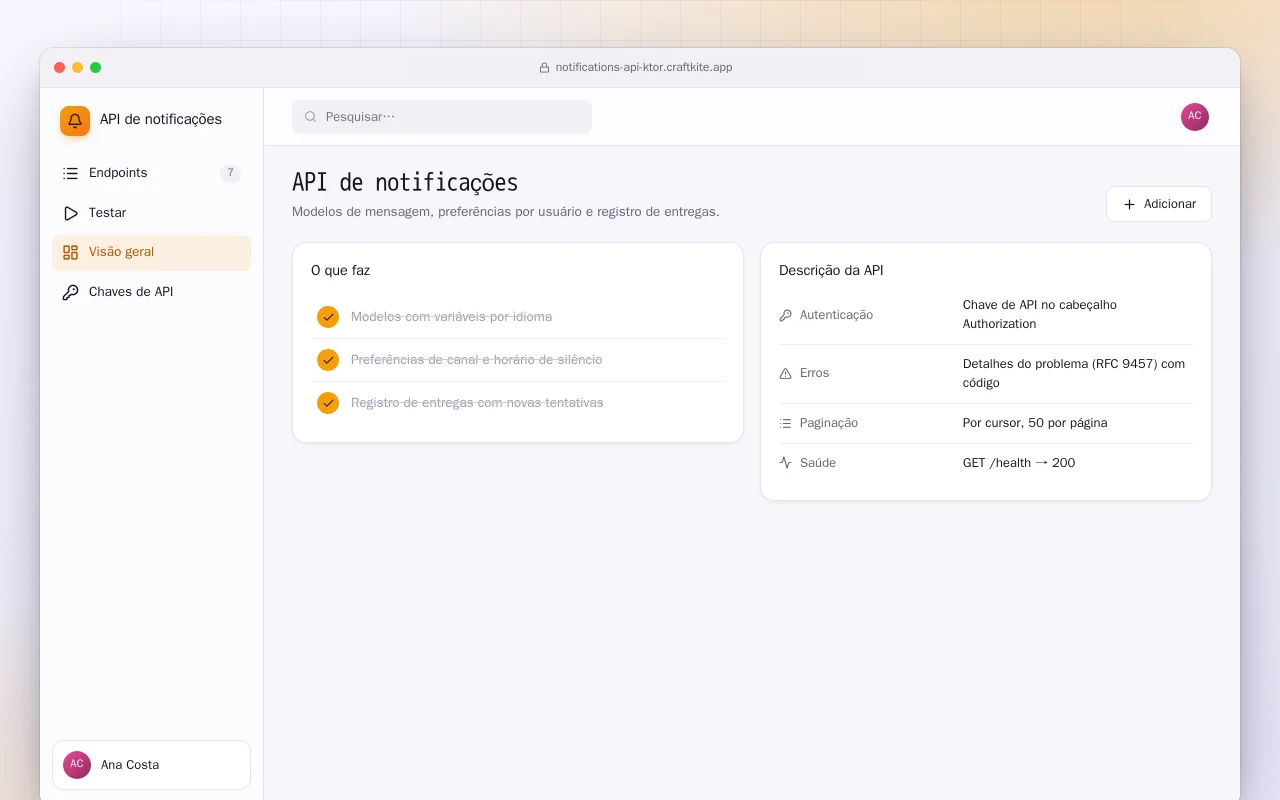The height and width of the screenshot is (800, 1280).
Task: Click the 'Descrição da API' card title
Action: [831, 271]
